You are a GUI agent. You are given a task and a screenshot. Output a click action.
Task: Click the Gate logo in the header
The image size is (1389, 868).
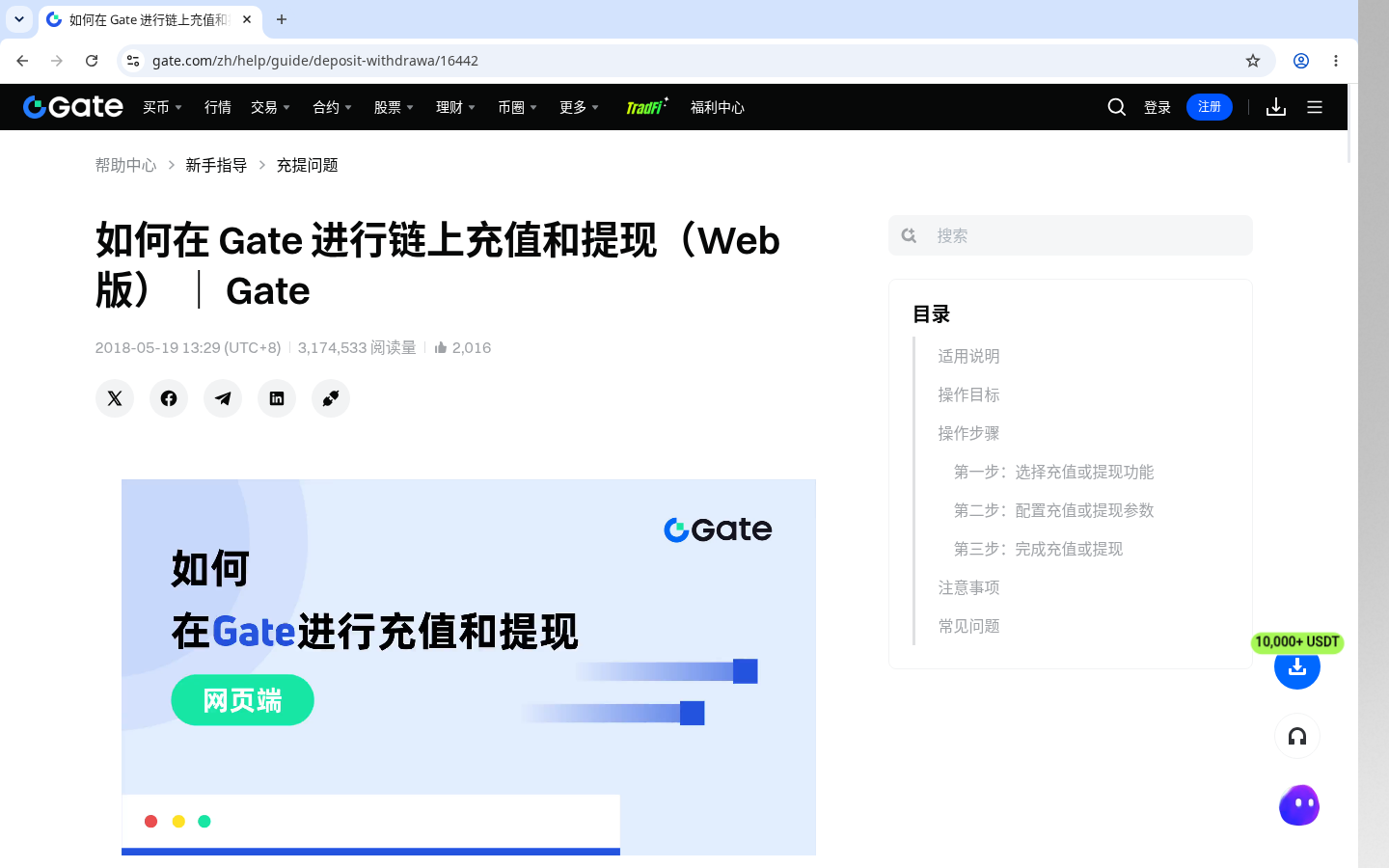73,107
